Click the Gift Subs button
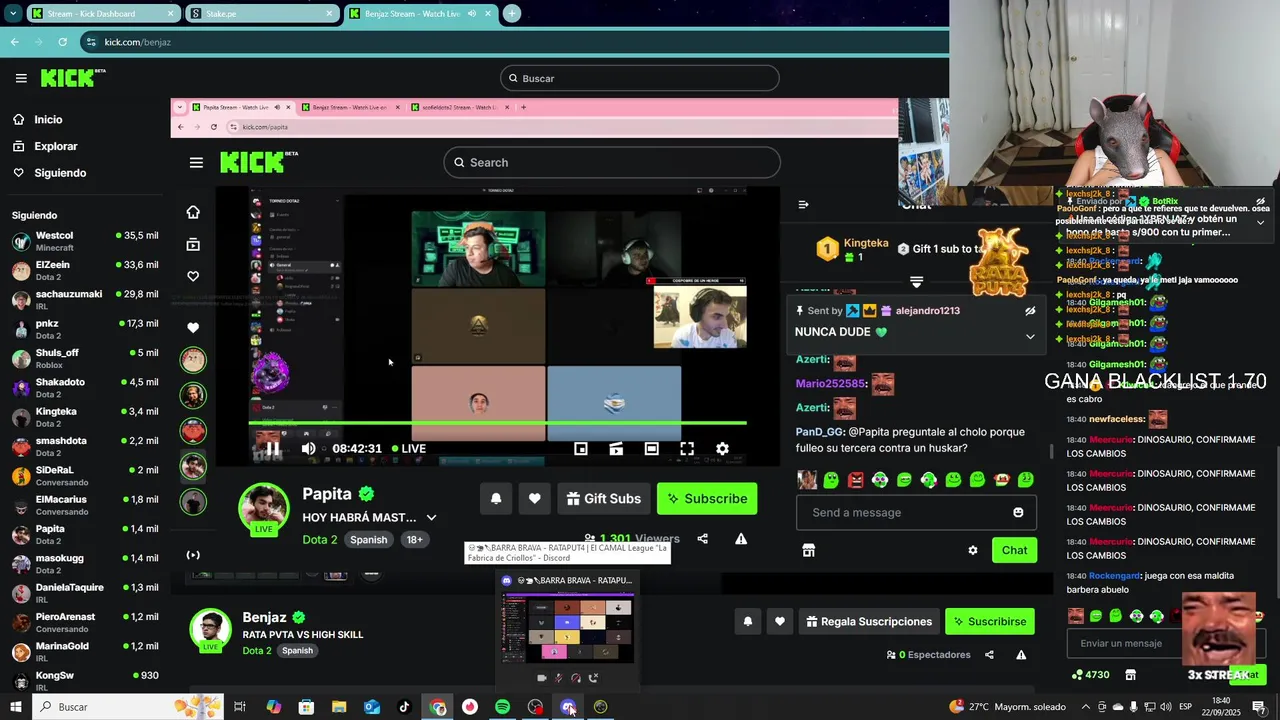Viewport: 1280px width, 720px height. 604,498
